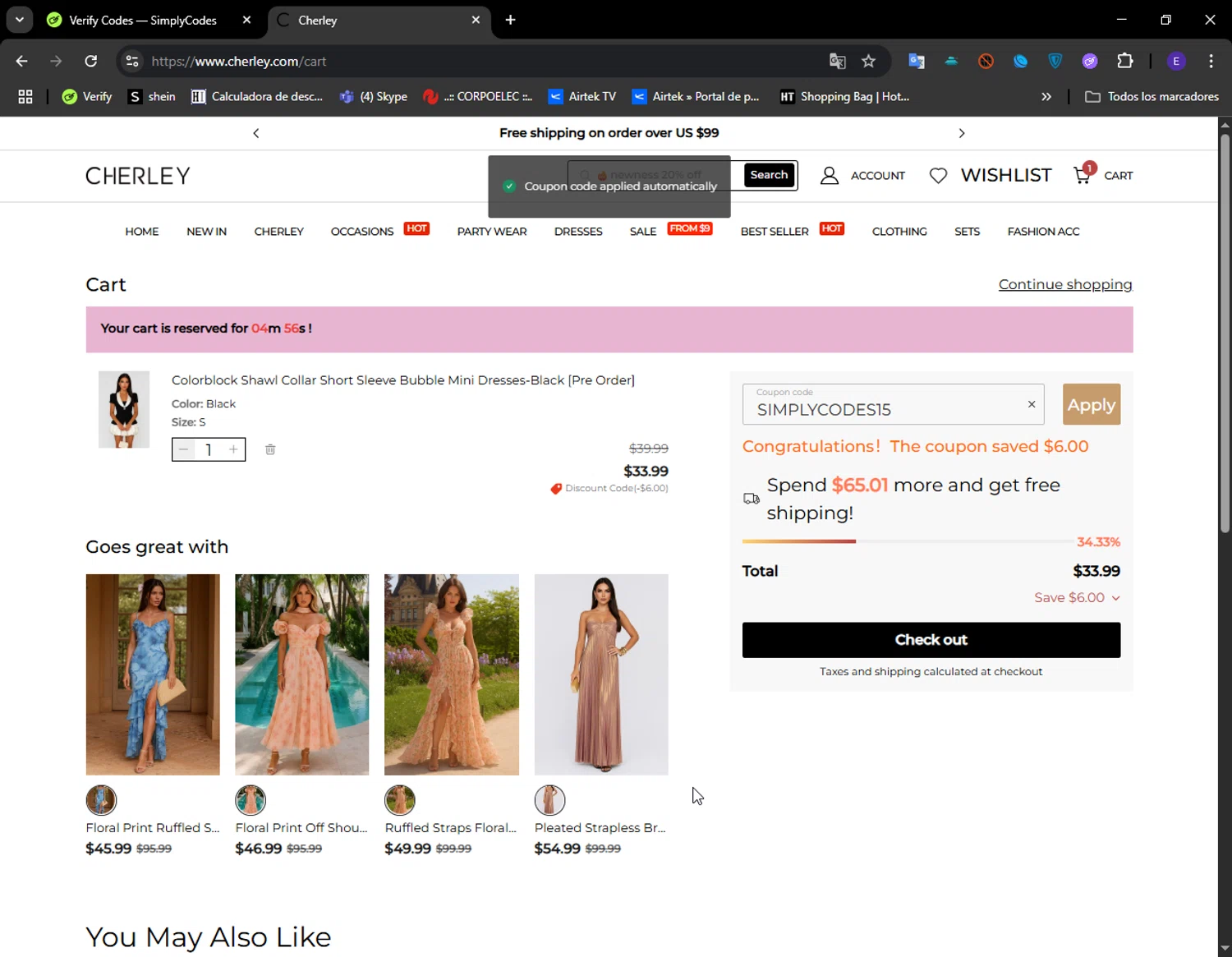Click the free shipping progress bar

point(907,541)
